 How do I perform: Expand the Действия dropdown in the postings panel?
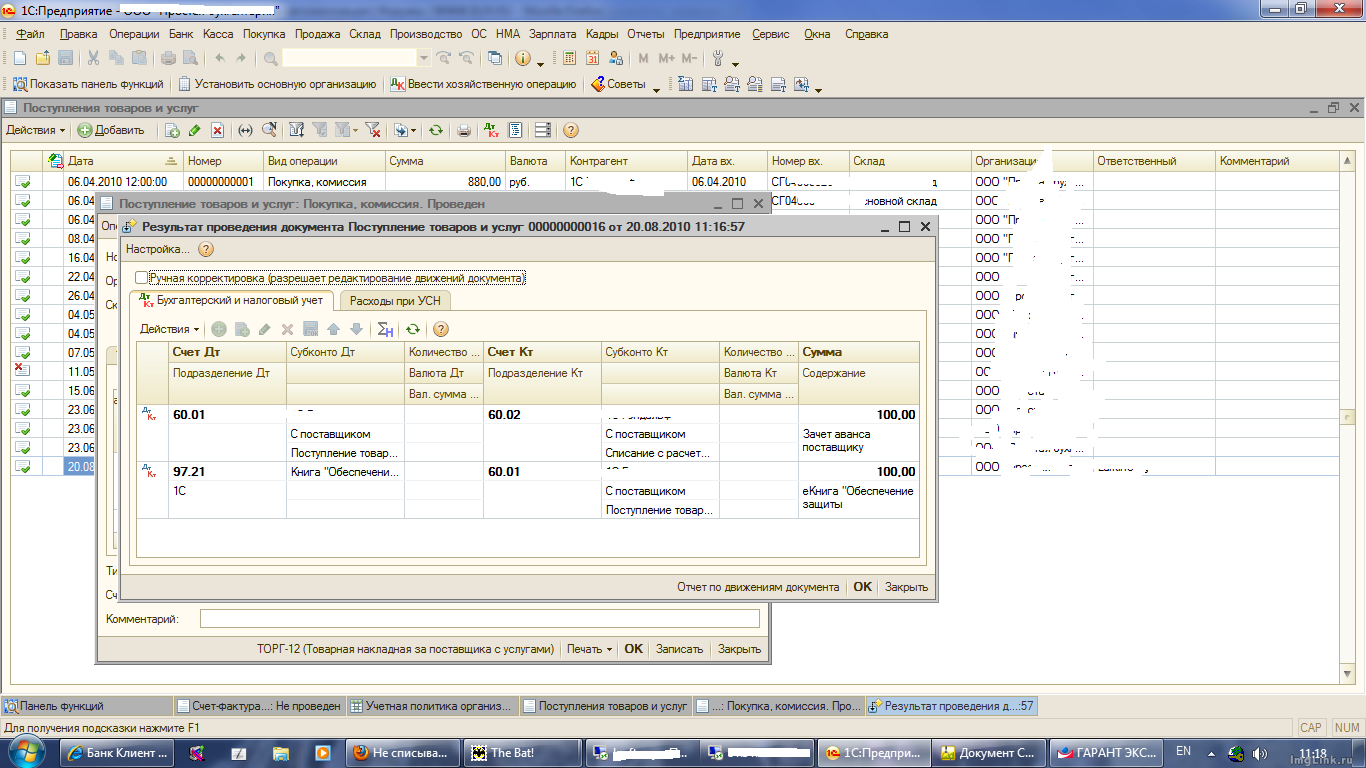(x=169, y=329)
